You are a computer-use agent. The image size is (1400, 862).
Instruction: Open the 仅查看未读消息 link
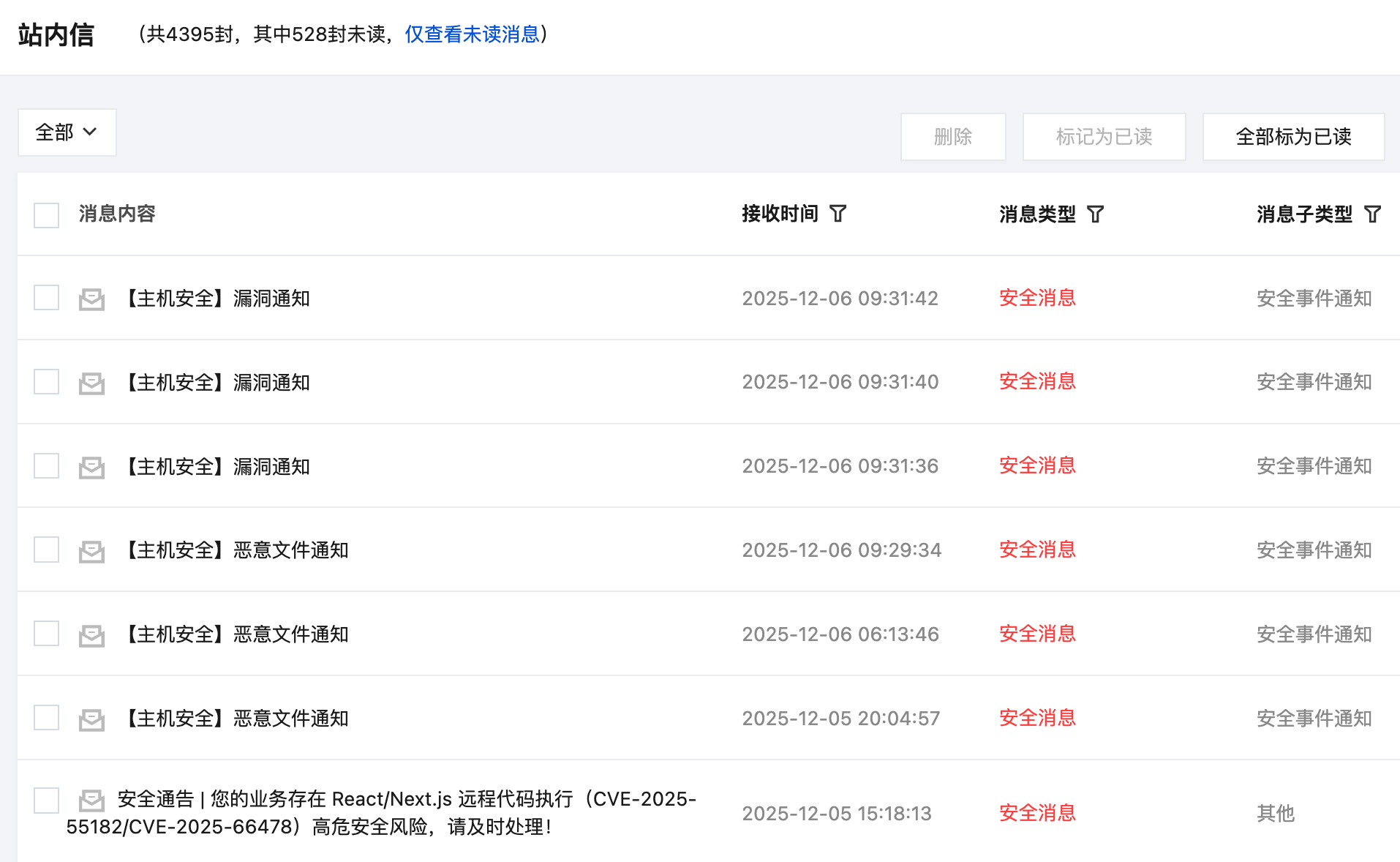[472, 34]
